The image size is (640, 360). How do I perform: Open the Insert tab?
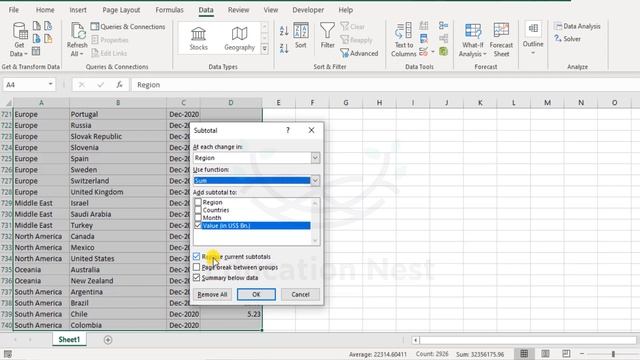(78, 10)
